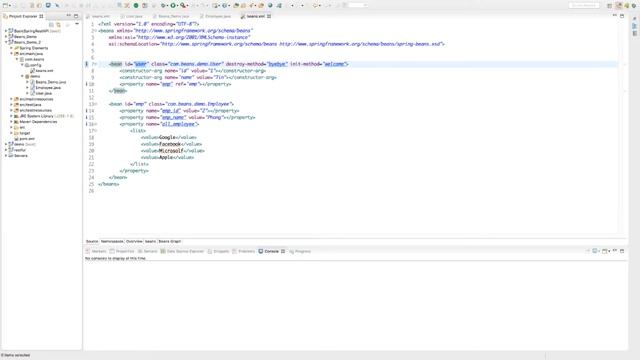This screenshot has height=360, width=640.
Task: Minimize the Project Explorer view
Action: [69, 16]
